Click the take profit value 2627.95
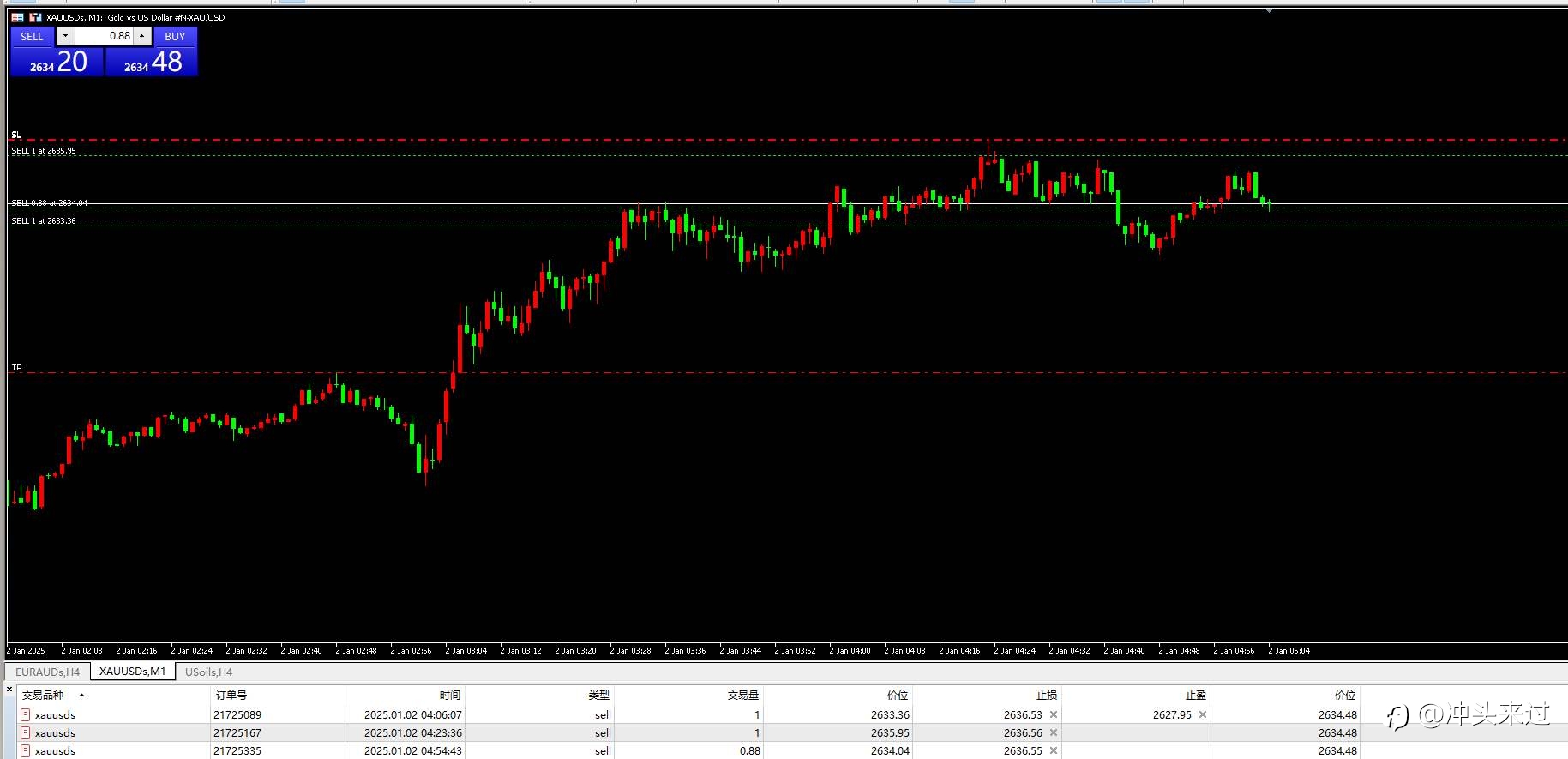Viewport: 1568px width, 759px height. (x=1172, y=714)
